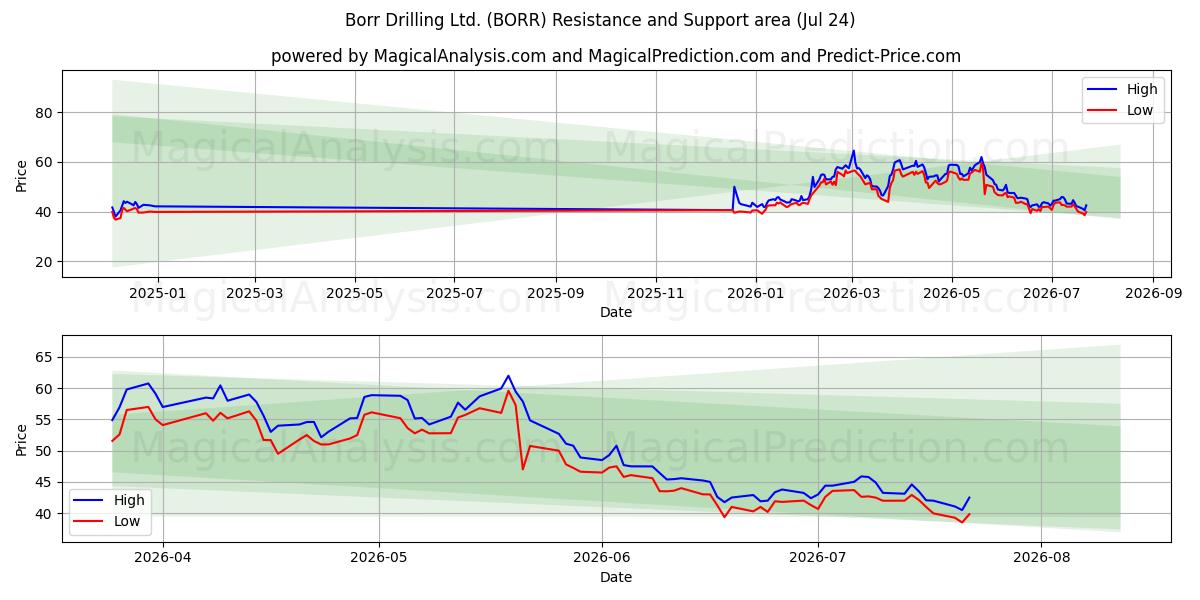Viewport: 1200px width, 600px height.
Task: Click the blue line sample in top legend
Action: pyautogui.click(x=1103, y=90)
